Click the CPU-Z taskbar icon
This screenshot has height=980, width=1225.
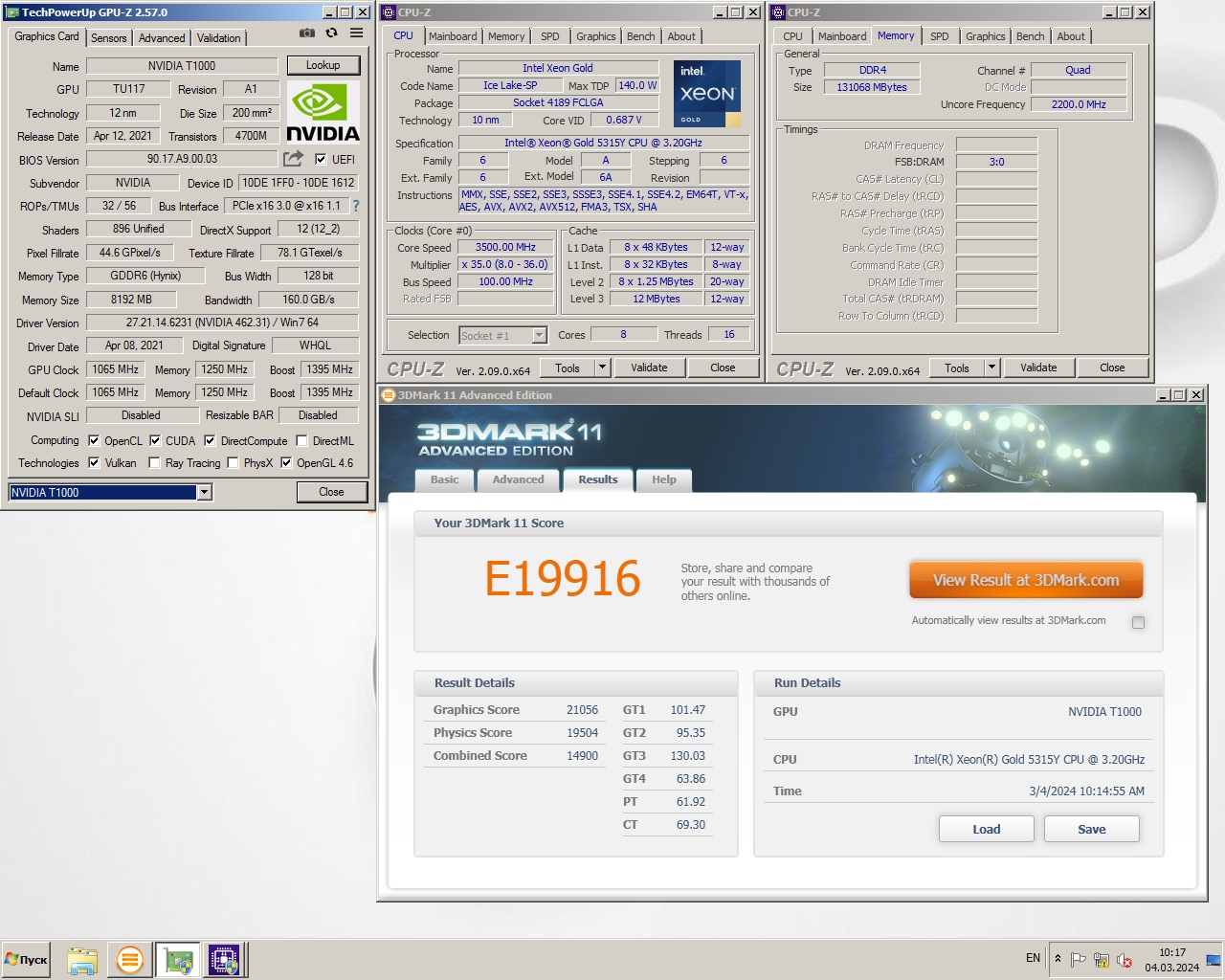coord(225,960)
